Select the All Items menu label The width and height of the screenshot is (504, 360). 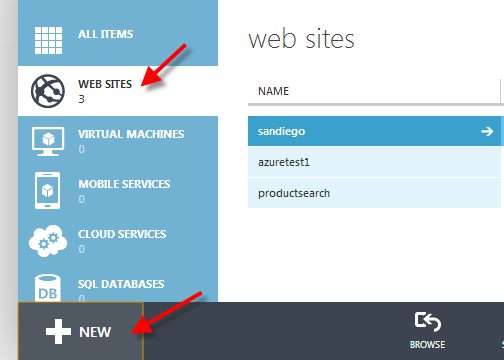pos(106,34)
